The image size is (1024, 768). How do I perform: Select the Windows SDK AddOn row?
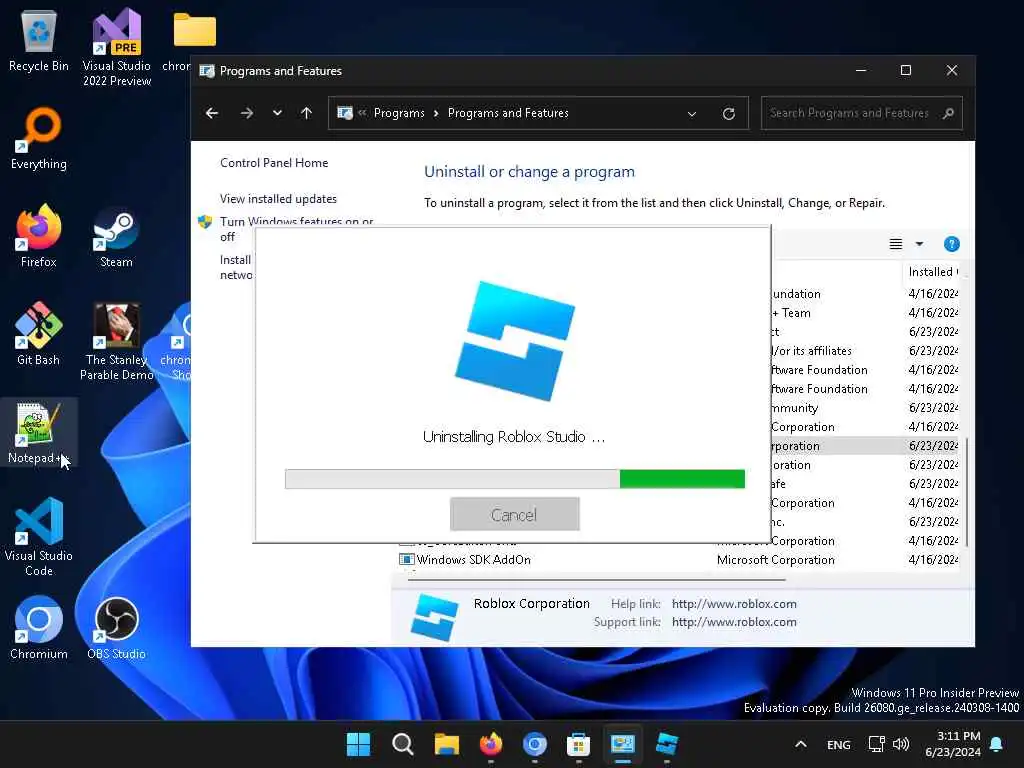pyautogui.click(x=678, y=560)
